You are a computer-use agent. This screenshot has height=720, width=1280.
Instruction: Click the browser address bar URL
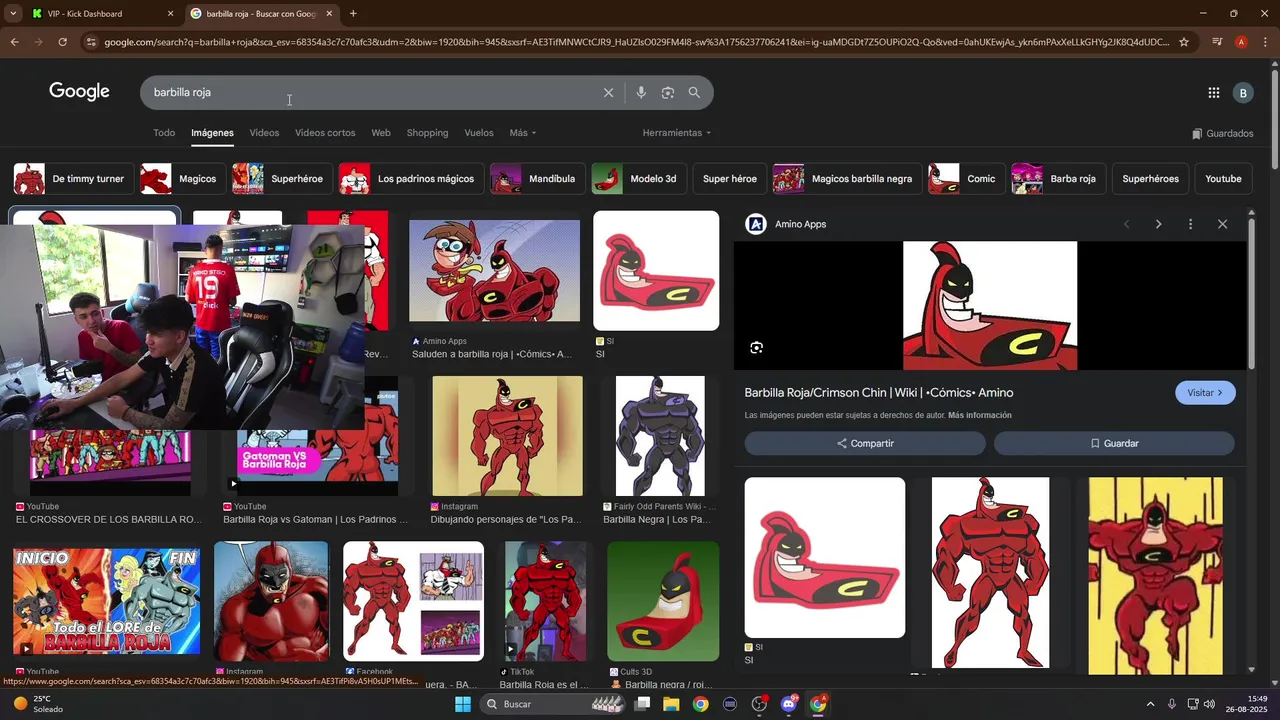636,42
